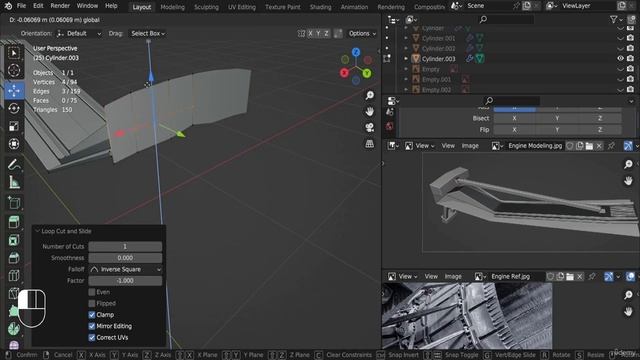Uncheck the Clamp checkbox
The height and width of the screenshot is (360, 640).
click(92, 315)
